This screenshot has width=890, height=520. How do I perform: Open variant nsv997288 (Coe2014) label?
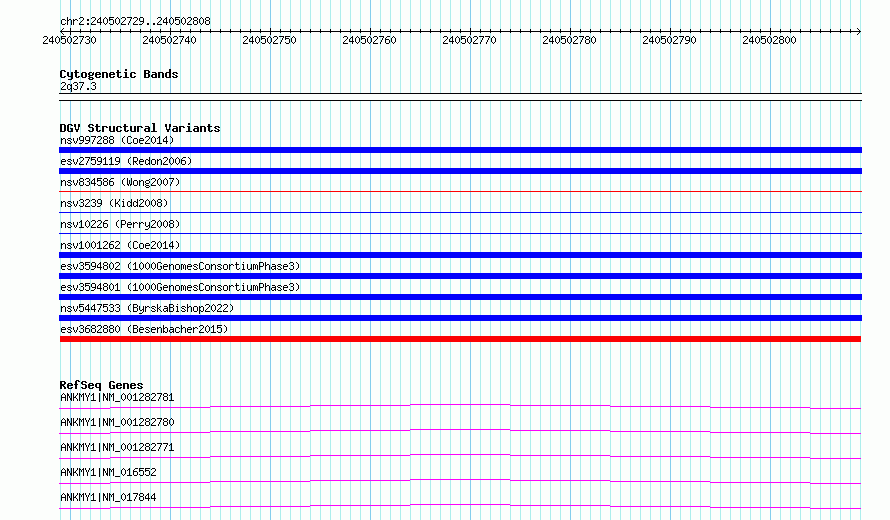[x=117, y=140]
